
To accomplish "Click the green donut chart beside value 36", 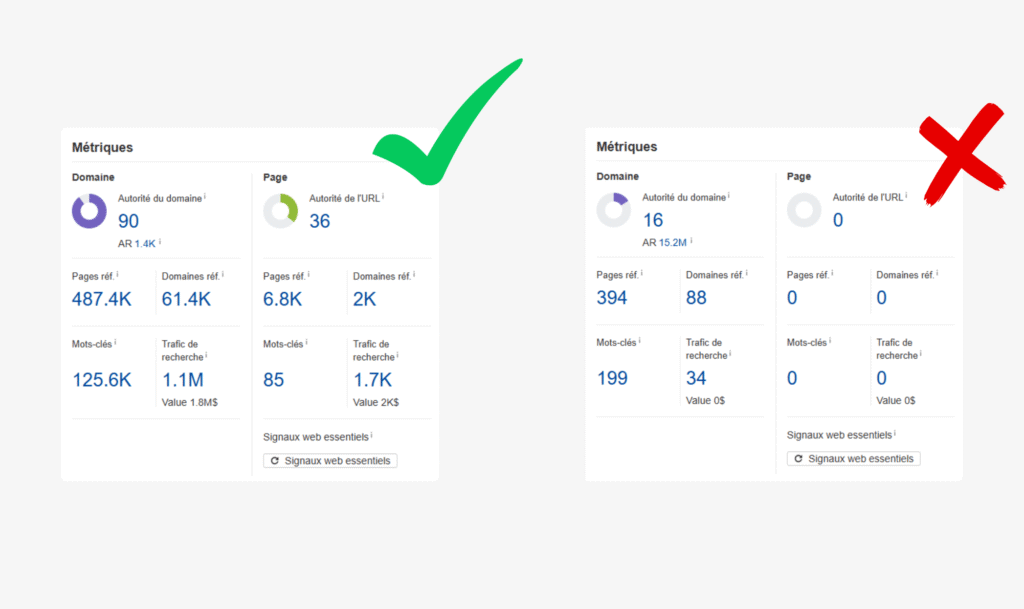I will (x=281, y=211).
